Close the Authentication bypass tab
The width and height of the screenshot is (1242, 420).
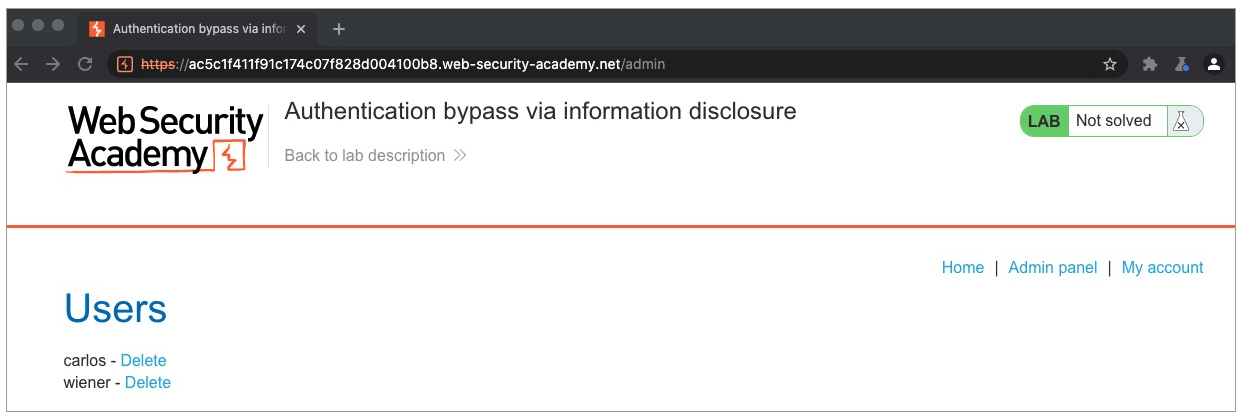(300, 29)
